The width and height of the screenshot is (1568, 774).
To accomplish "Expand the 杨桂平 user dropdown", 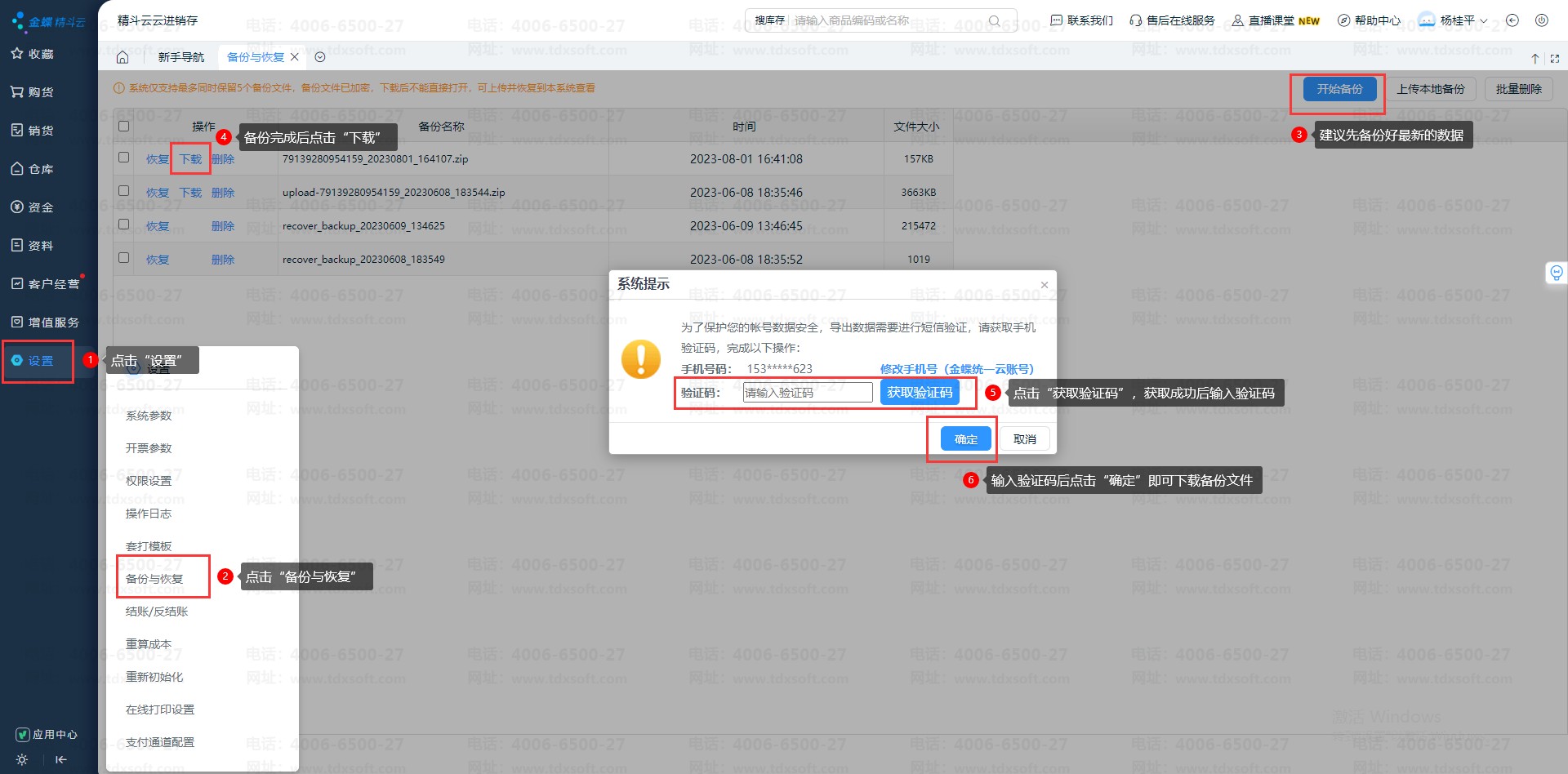I will [x=1463, y=20].
